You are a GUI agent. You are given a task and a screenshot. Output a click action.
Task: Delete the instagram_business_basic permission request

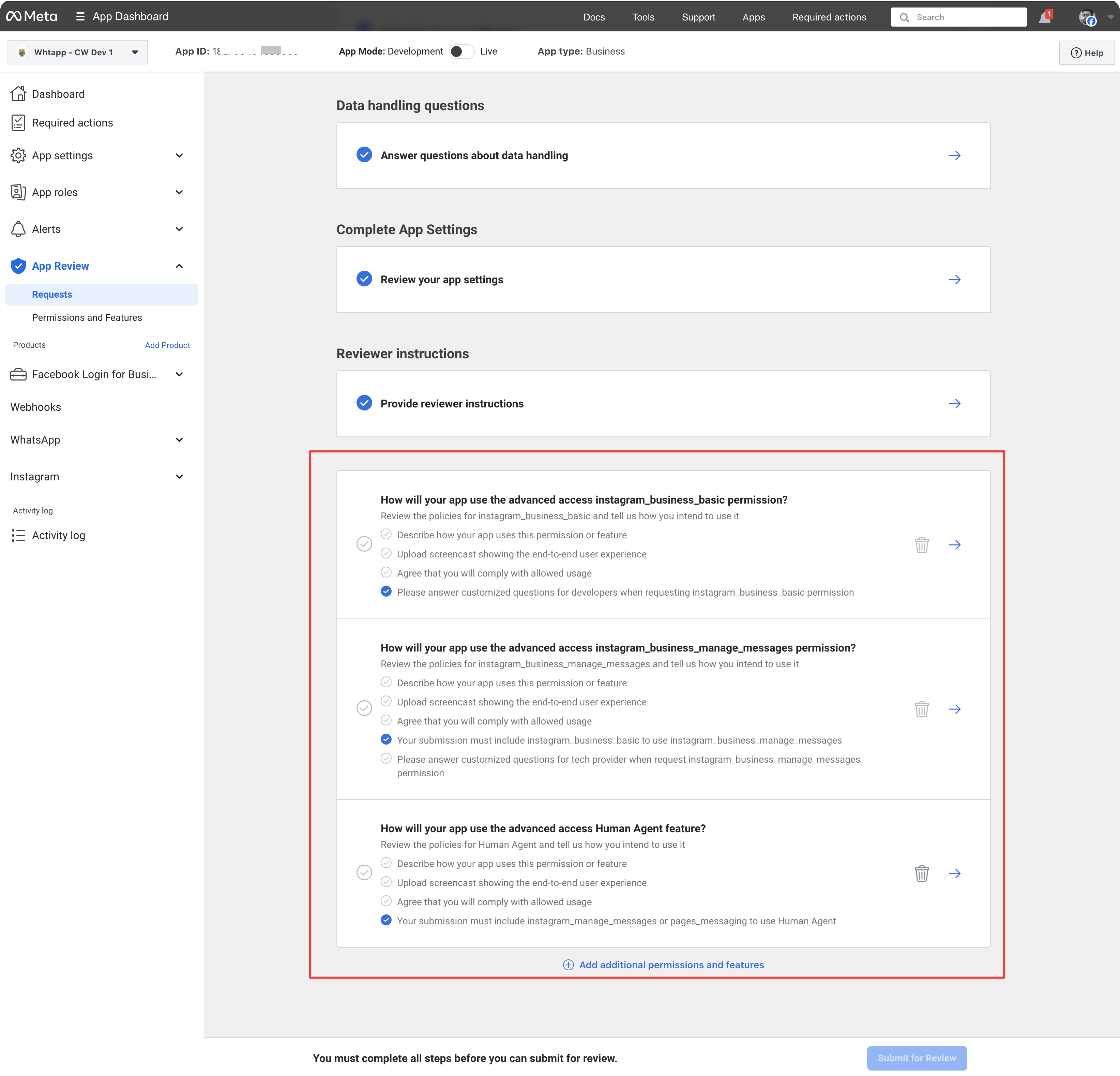[x=921, y=545]
